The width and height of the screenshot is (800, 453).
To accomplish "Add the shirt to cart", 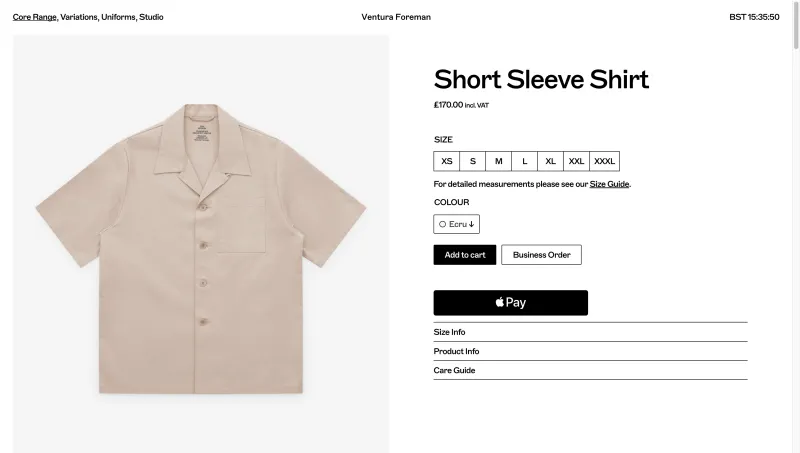I will (465, 255).
